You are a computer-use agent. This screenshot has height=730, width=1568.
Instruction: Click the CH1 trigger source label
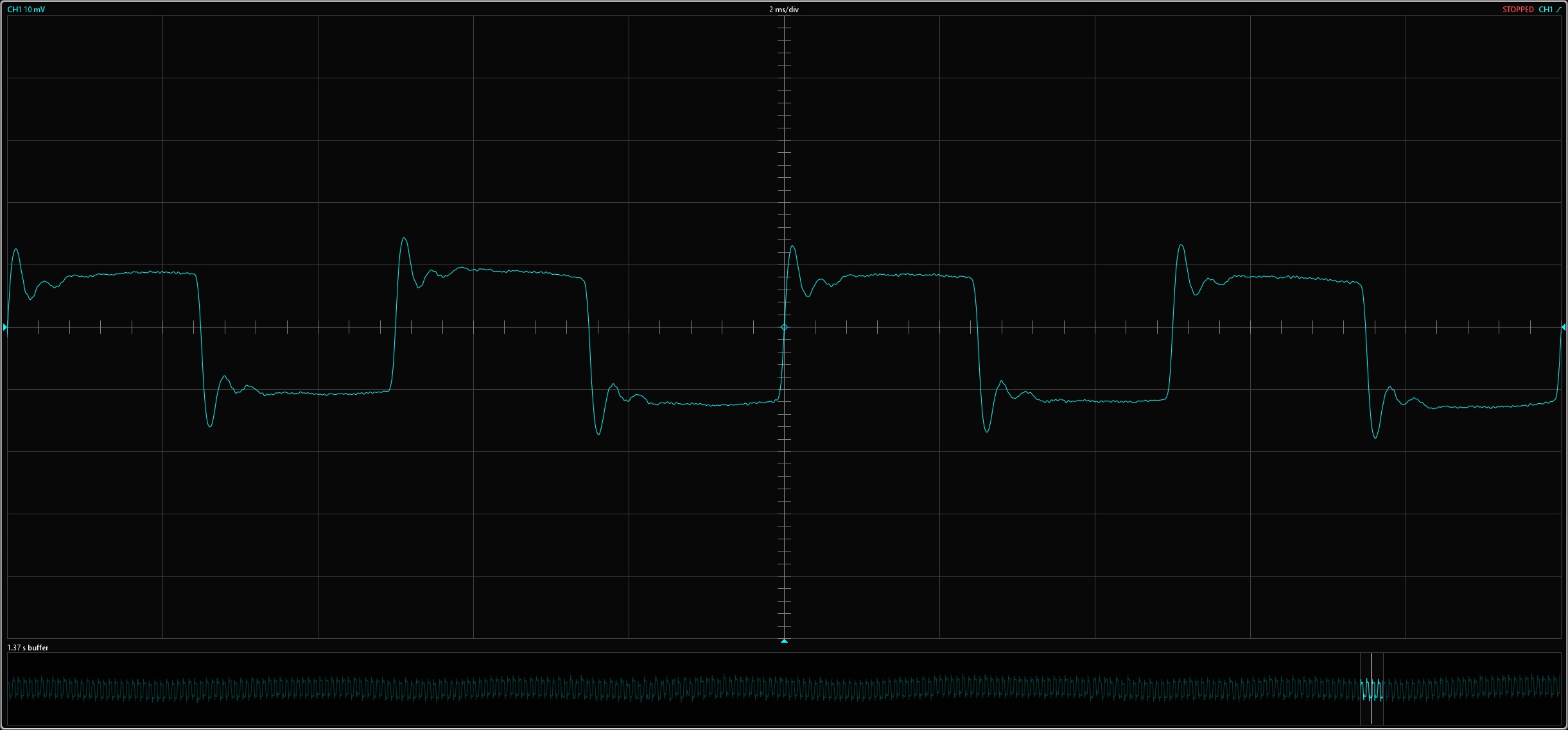(x=1546, y=10)
